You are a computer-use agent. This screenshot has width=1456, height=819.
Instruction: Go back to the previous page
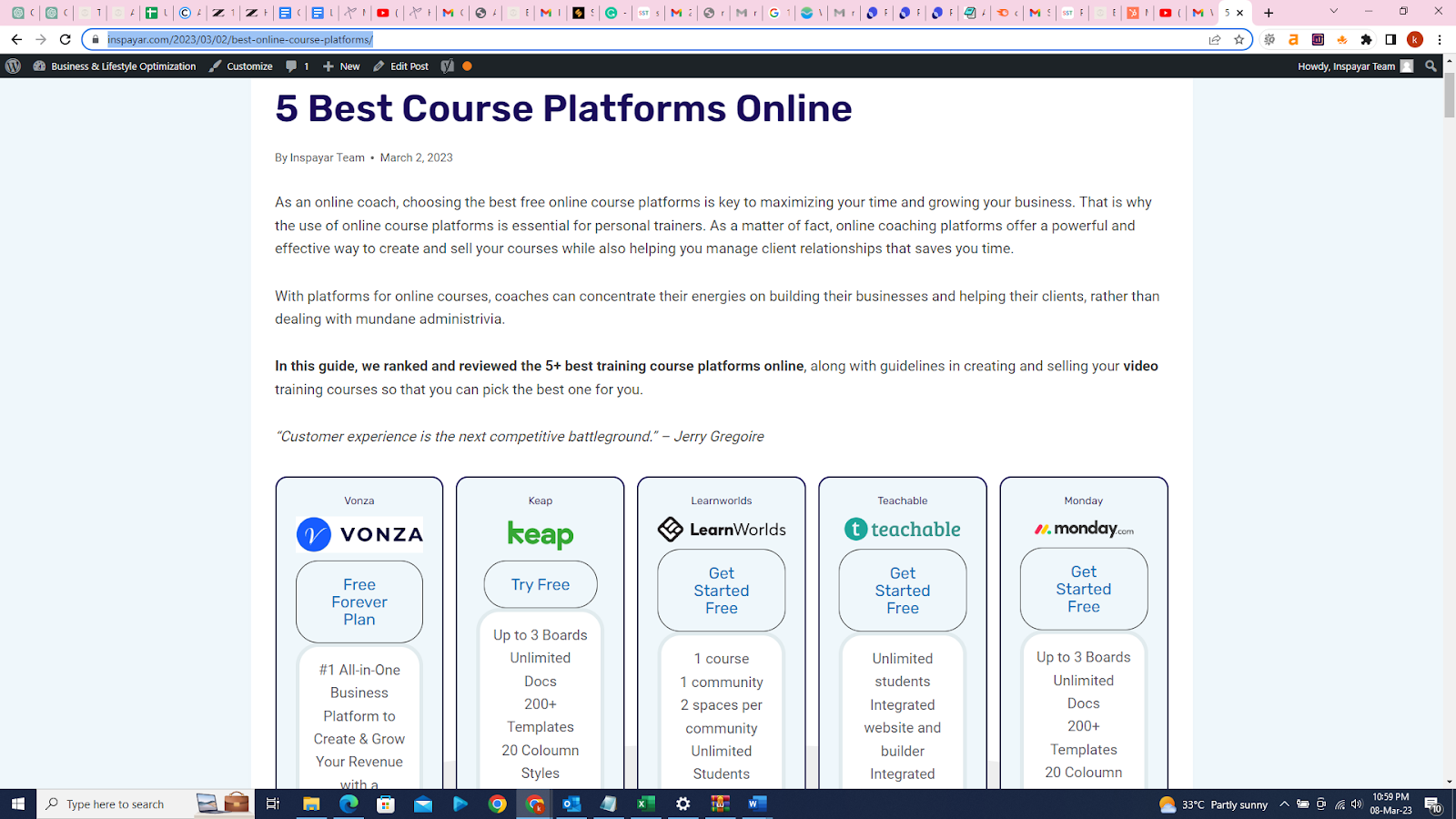point(16,39)
